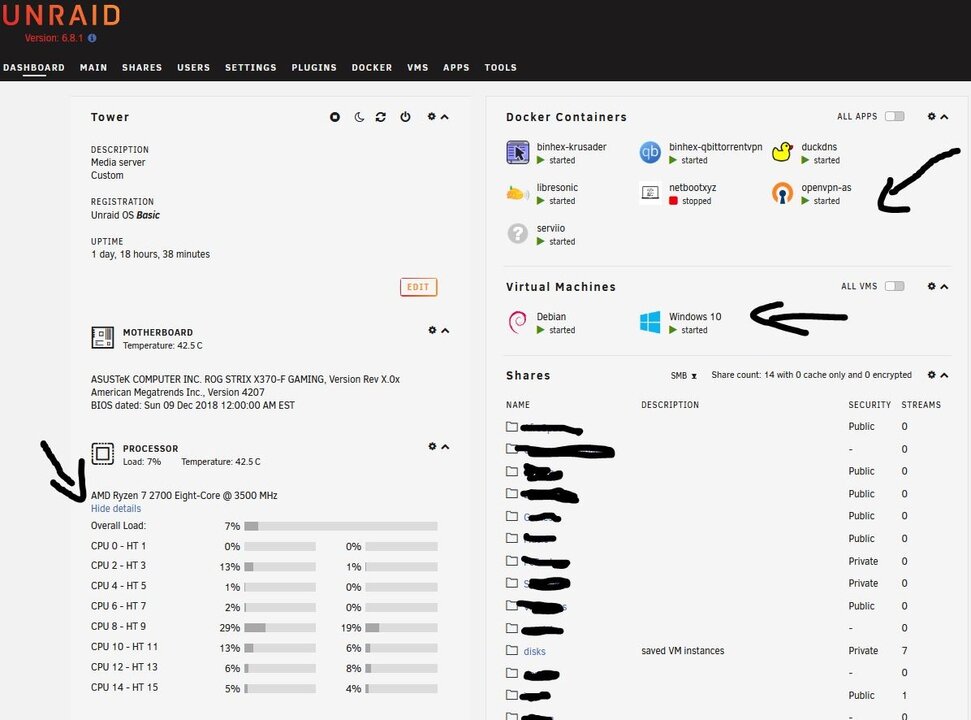Click the 'Unraid OS Basic' registration text
Screen dimensions: 971x720
tap(125, 215)
